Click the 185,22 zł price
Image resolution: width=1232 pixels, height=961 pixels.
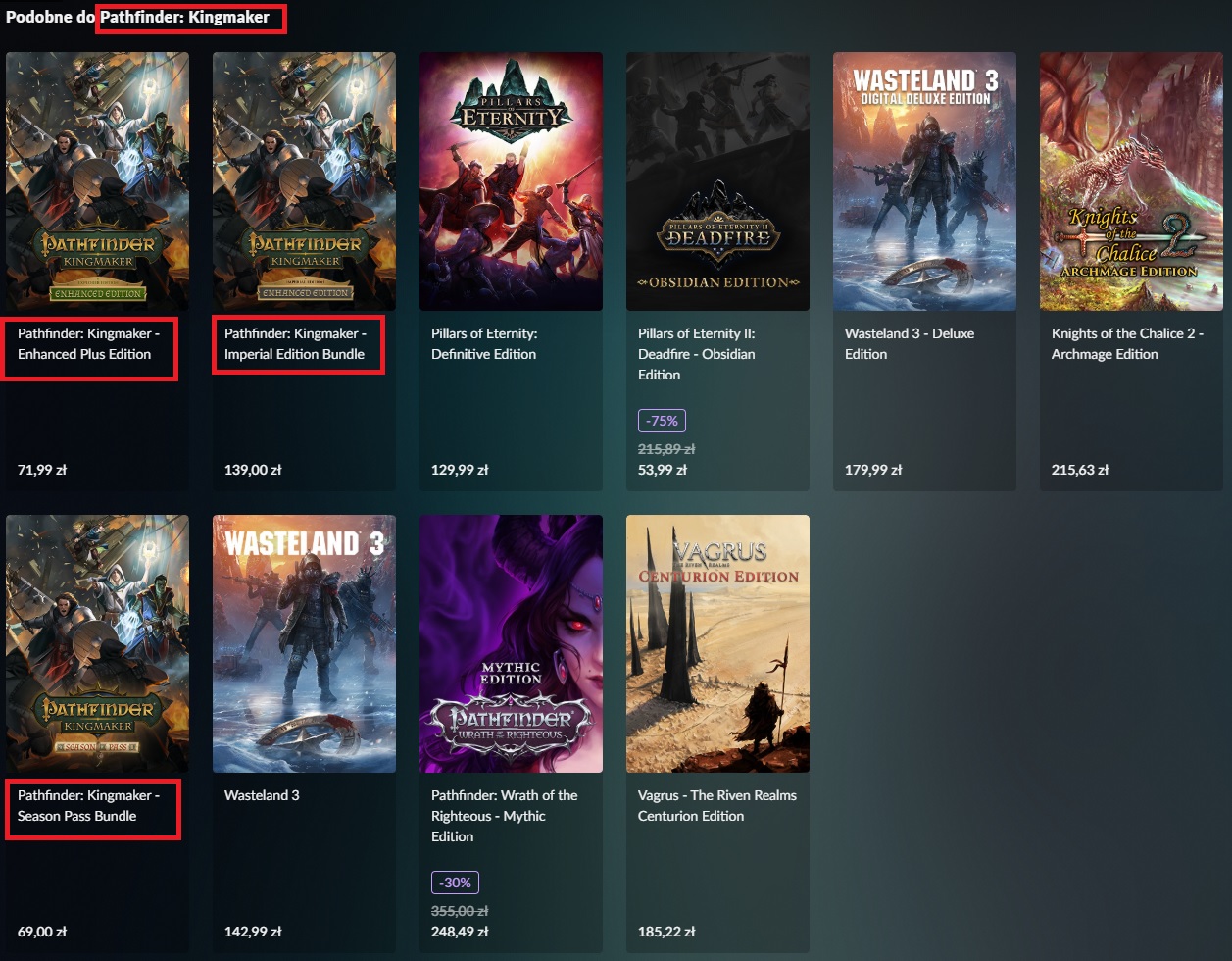click(666, 932)
